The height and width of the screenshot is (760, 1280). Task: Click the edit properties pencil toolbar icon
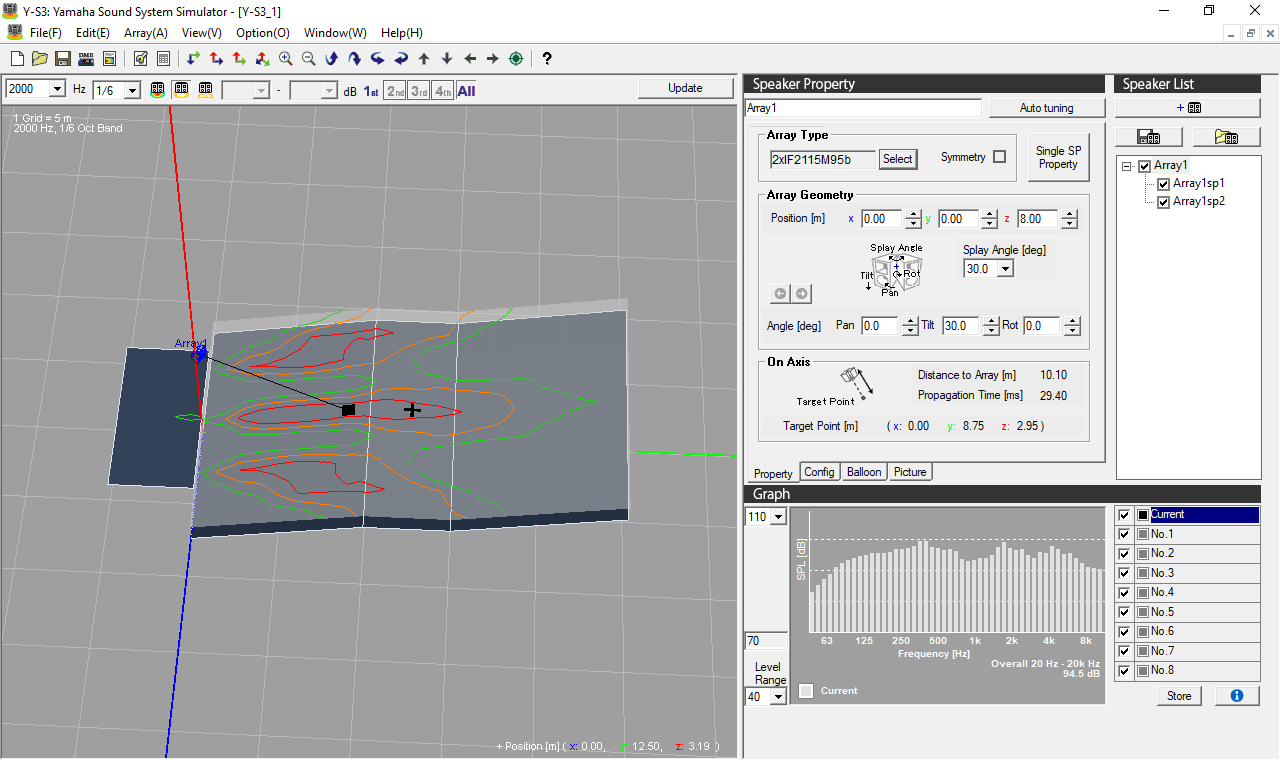coord(140,58)
